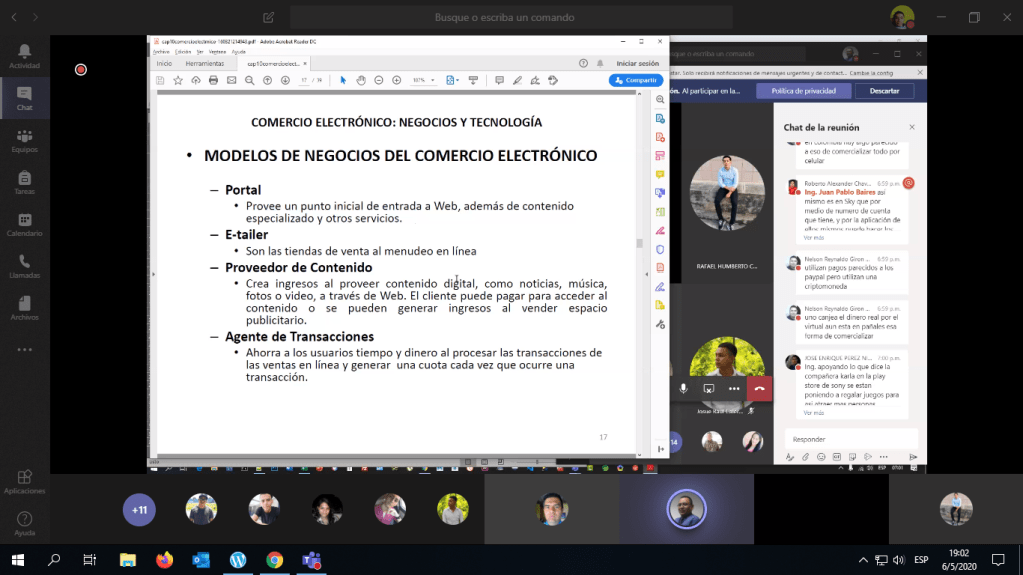This screenshot has width=1023, height=575.
Task: Toggle screen share in the call controls
Action: 709,388
